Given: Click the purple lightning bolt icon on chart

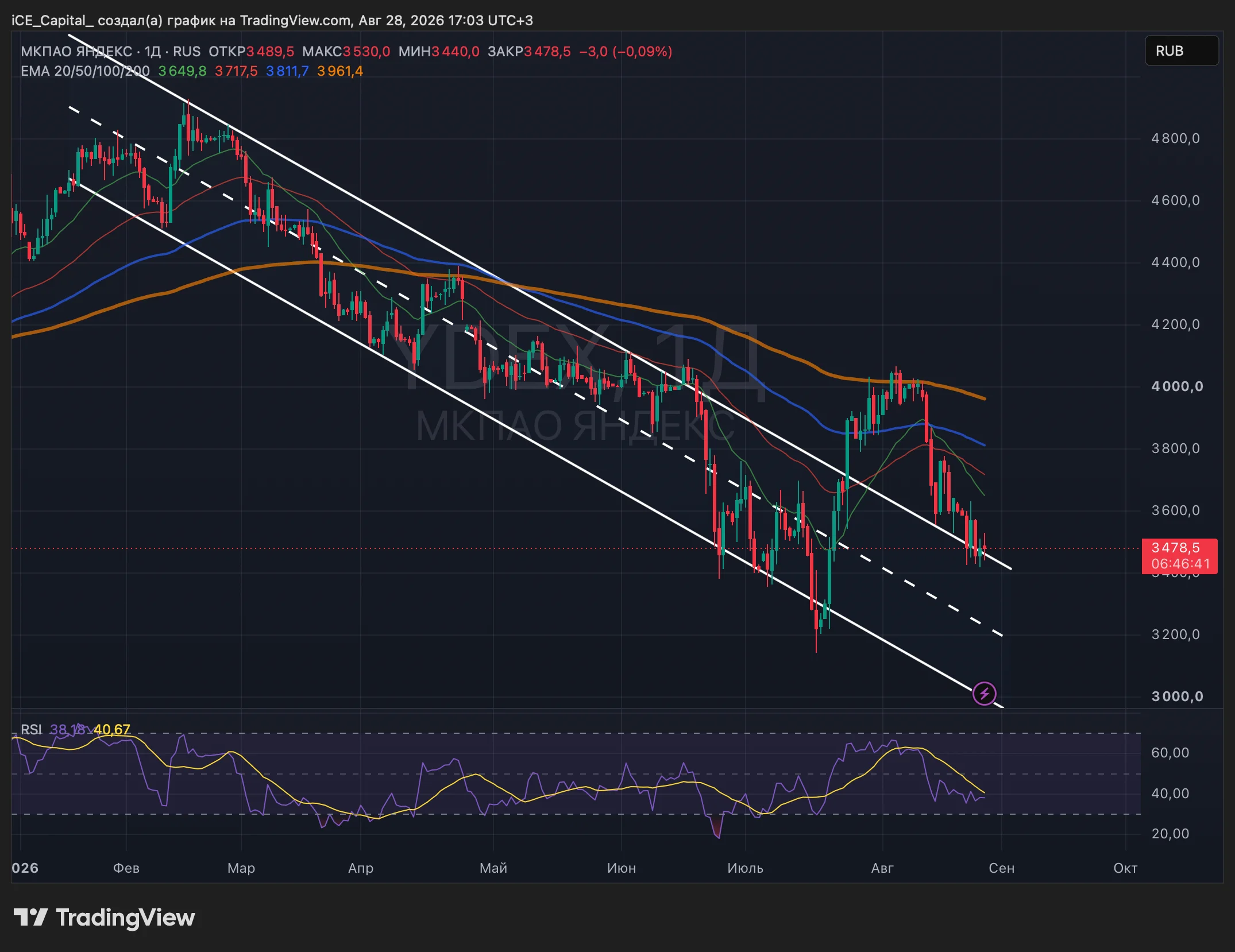Looking at the screenshot, I should click(x=984, y=693).
